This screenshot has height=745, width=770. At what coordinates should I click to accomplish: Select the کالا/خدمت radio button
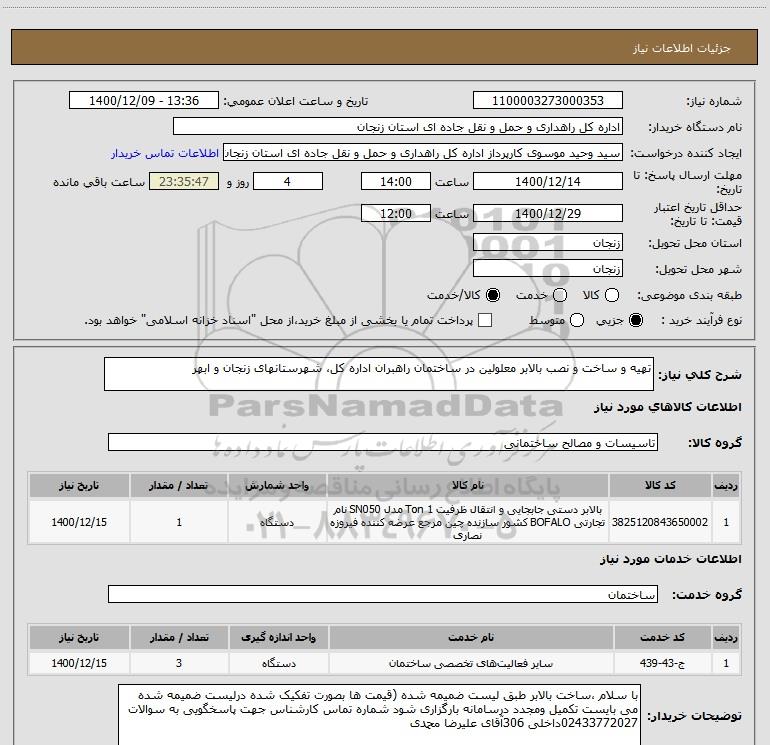[x=493, y=295]
